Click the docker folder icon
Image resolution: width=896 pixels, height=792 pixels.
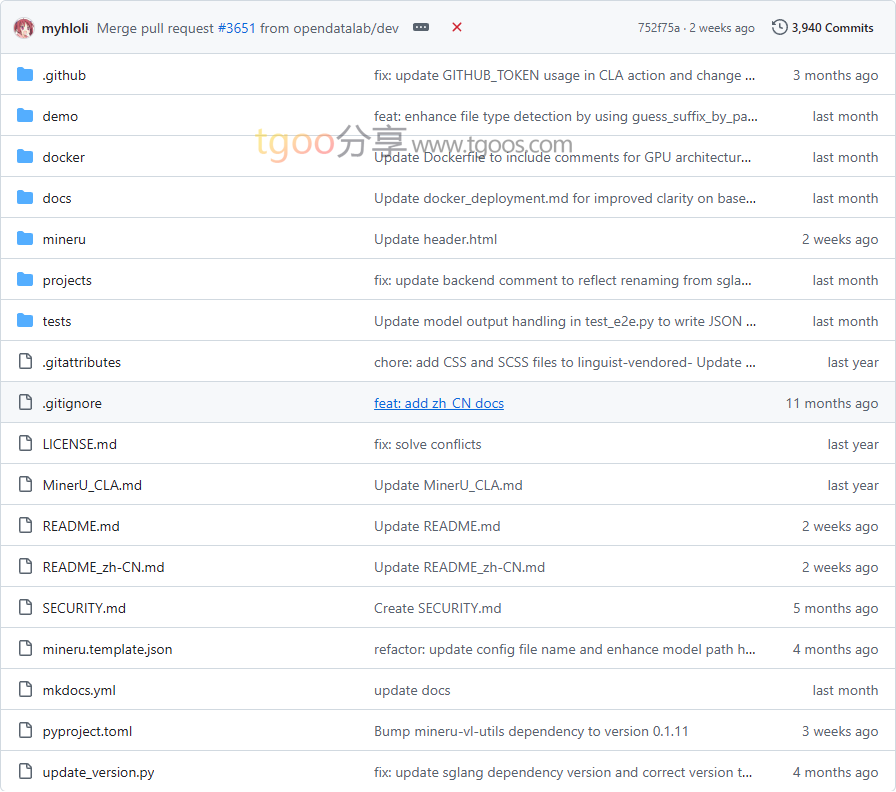(26, 157)
